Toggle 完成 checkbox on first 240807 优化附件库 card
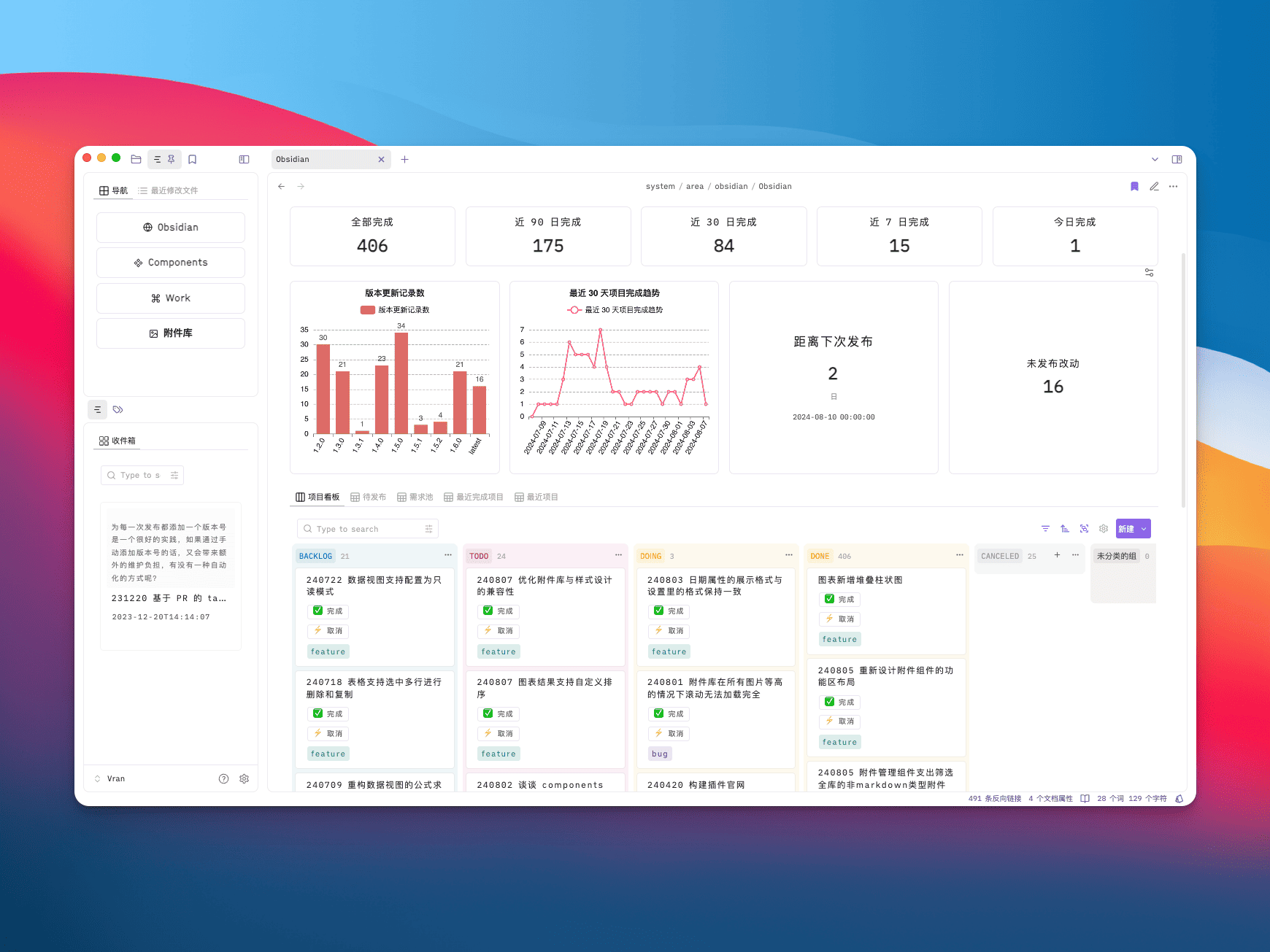This screenshot has width=1270, height=952. (488, 611)
